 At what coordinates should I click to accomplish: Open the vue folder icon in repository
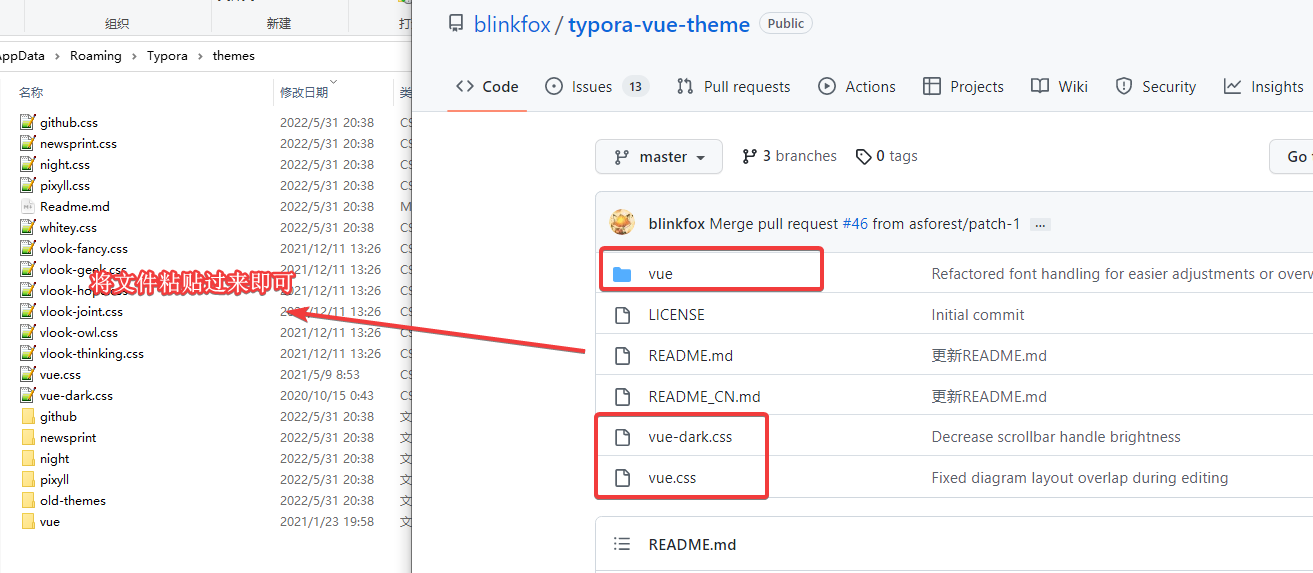(x=622, y=274)
